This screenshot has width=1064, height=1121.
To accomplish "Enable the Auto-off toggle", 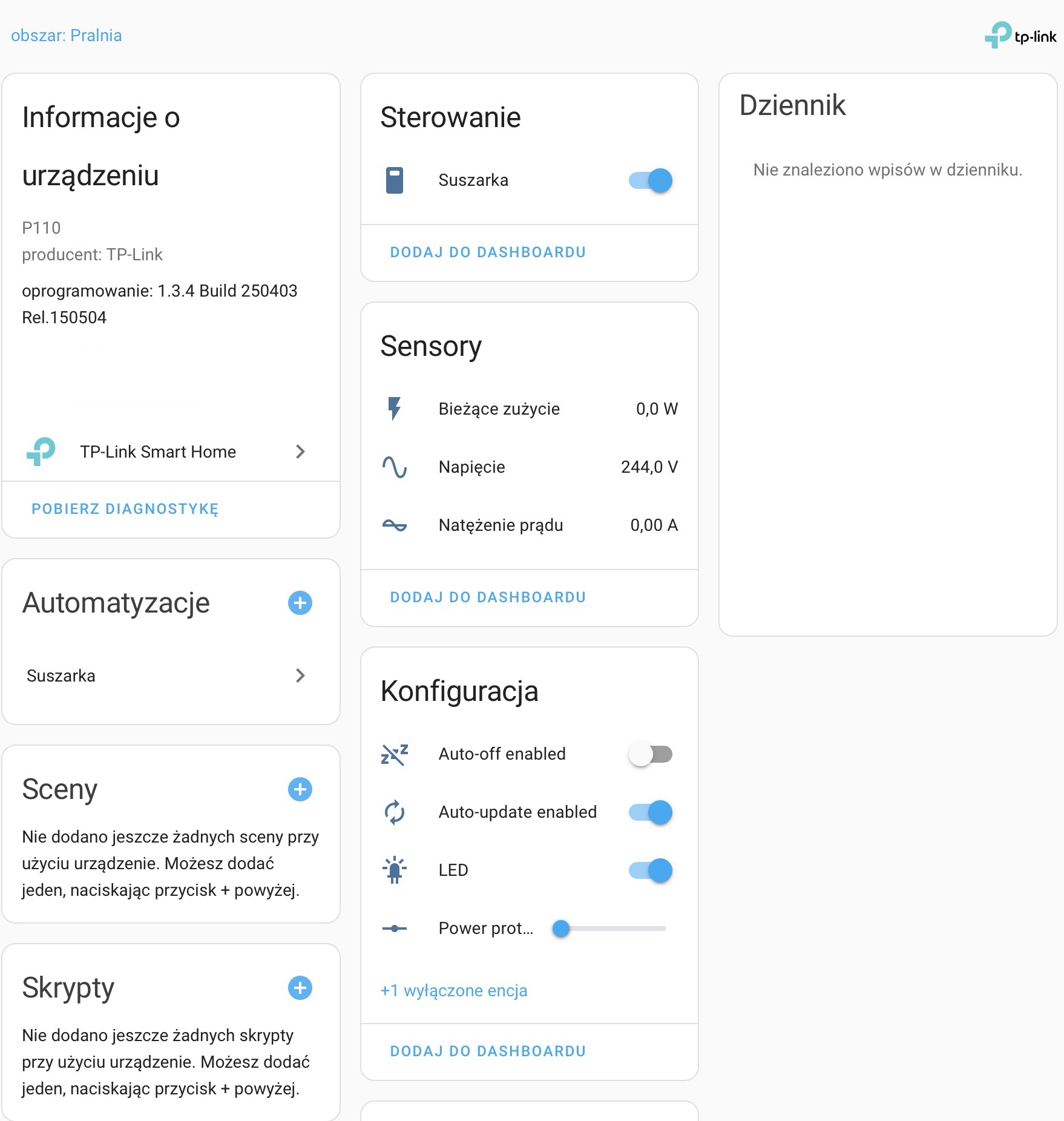I will tap(651, 754).
